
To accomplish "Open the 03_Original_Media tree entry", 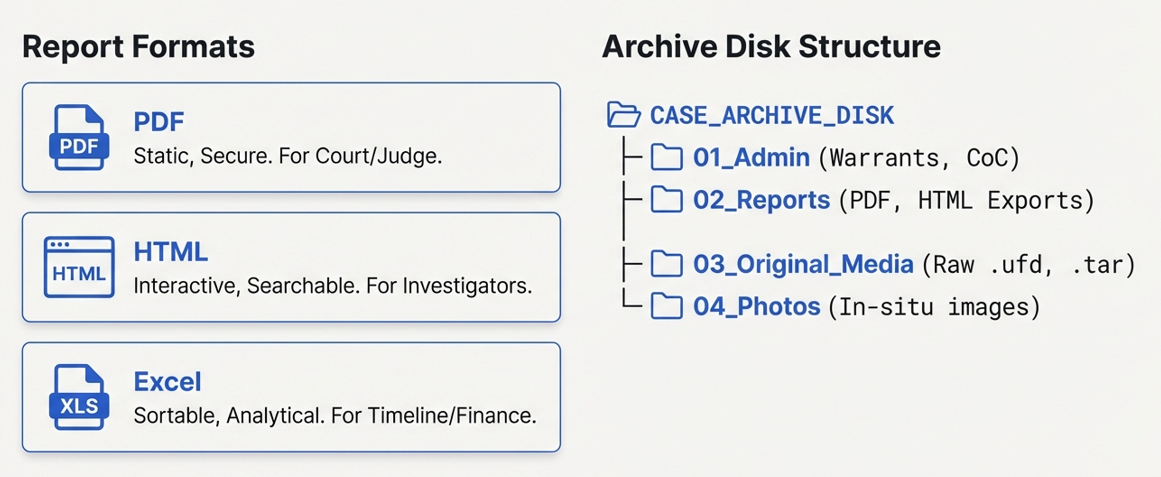I will (x=803, y=264).
